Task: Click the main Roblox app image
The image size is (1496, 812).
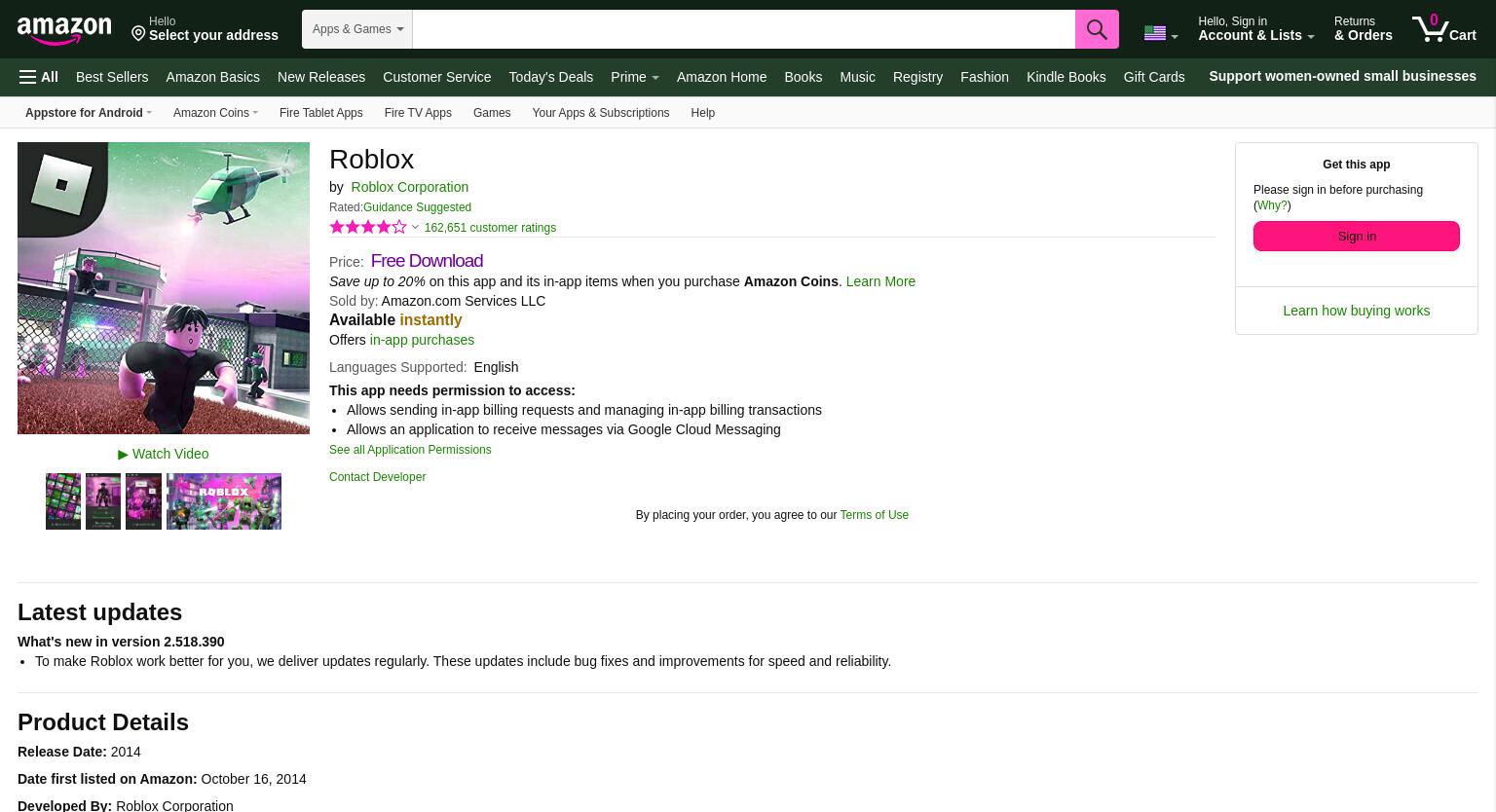Action: 164,288
